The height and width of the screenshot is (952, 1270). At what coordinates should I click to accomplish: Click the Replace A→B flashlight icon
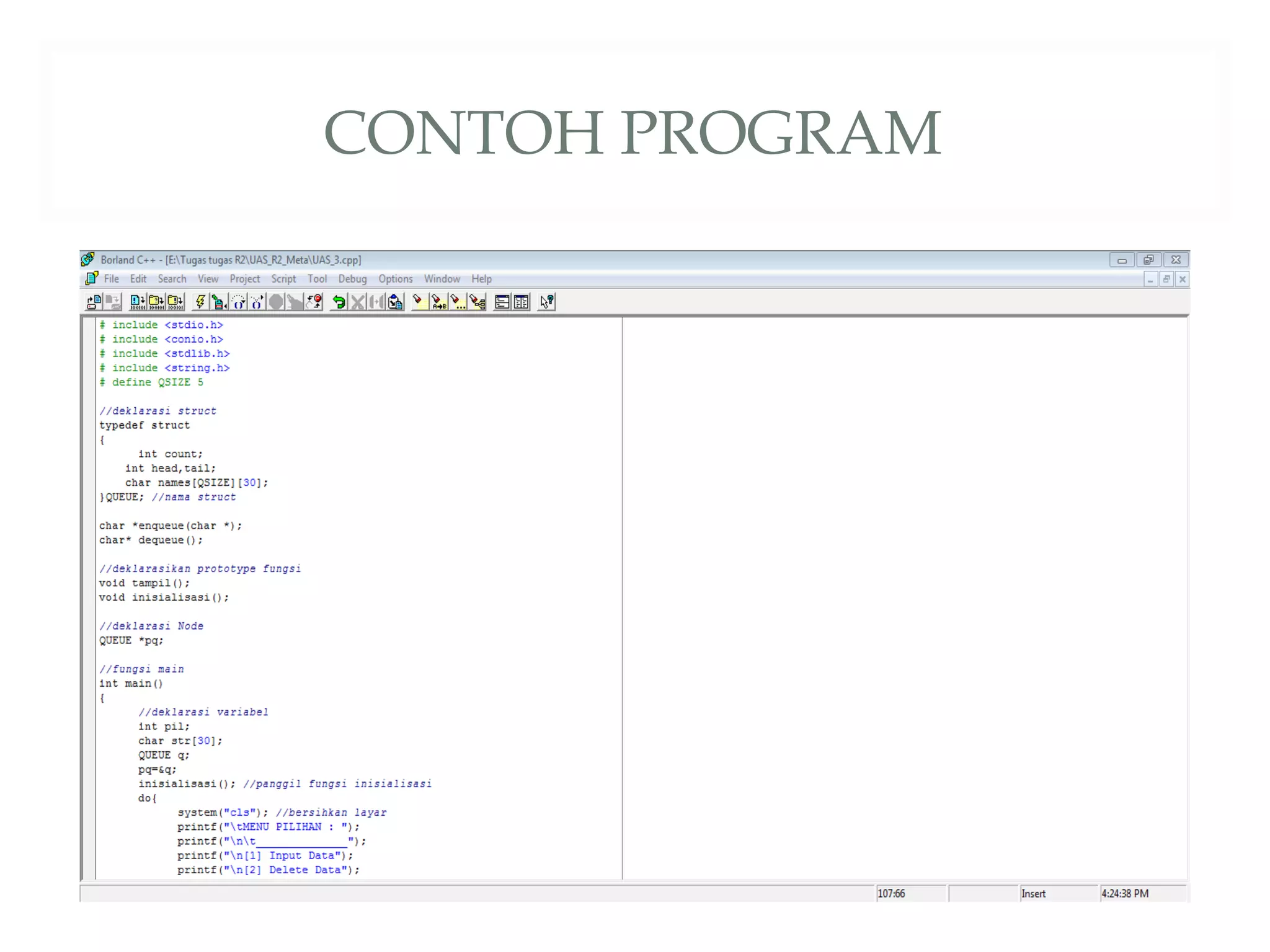click(x=439, y=302)
